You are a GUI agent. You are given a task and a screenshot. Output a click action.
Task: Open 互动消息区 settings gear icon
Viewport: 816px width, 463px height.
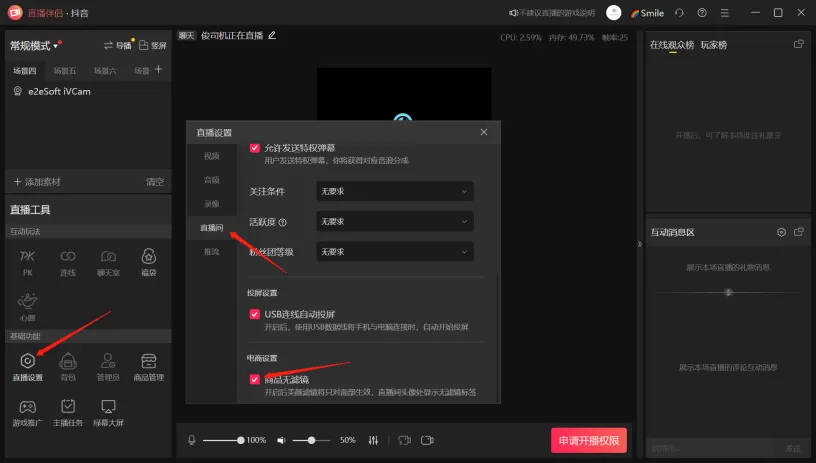pyautogui.click(x=781, y=232)
